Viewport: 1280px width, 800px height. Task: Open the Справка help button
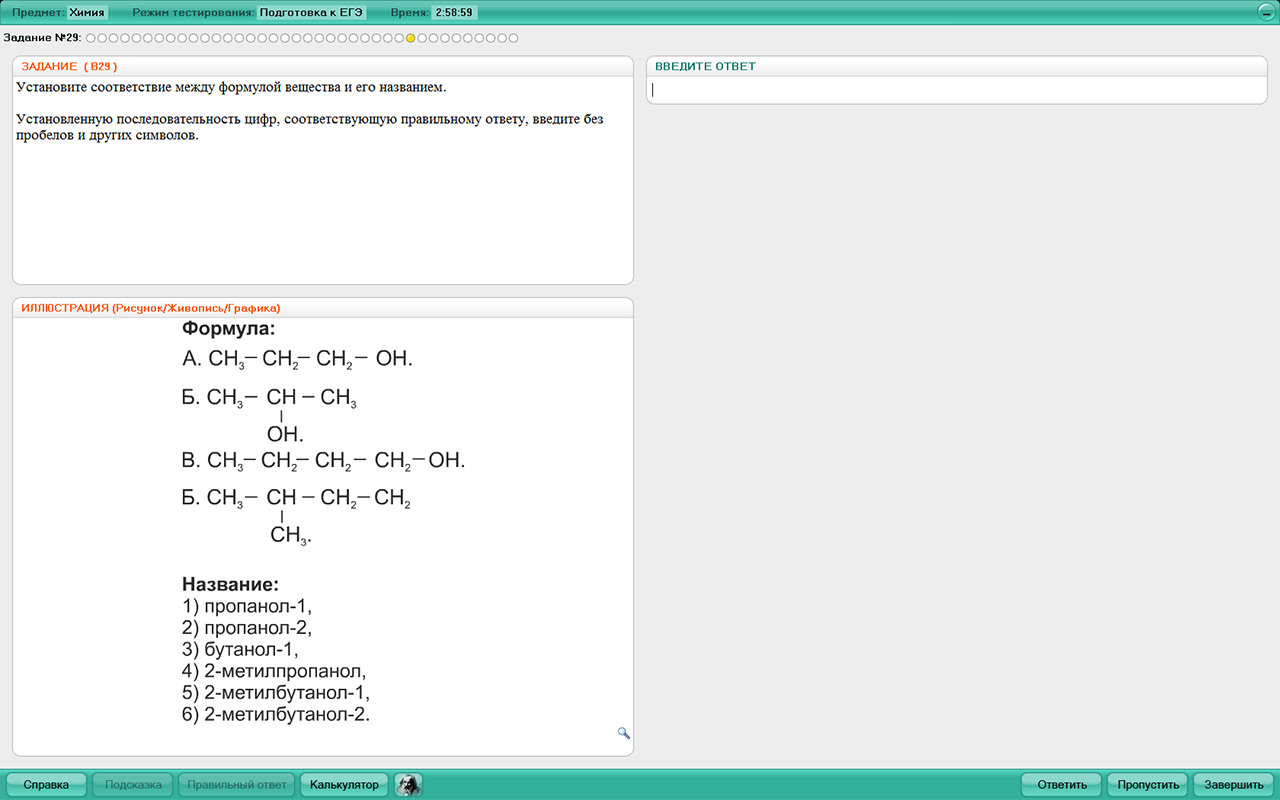click(x=46, y=785)
